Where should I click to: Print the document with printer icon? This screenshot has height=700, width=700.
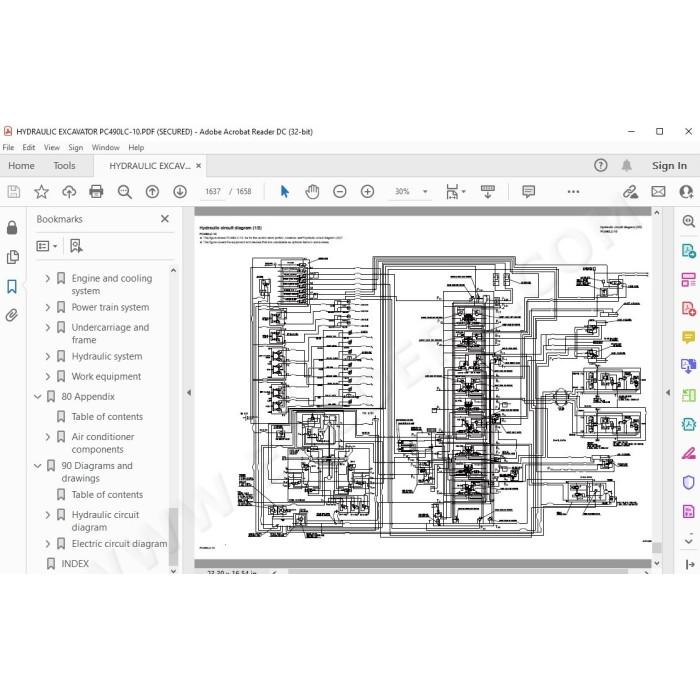(x=96, y=192)
